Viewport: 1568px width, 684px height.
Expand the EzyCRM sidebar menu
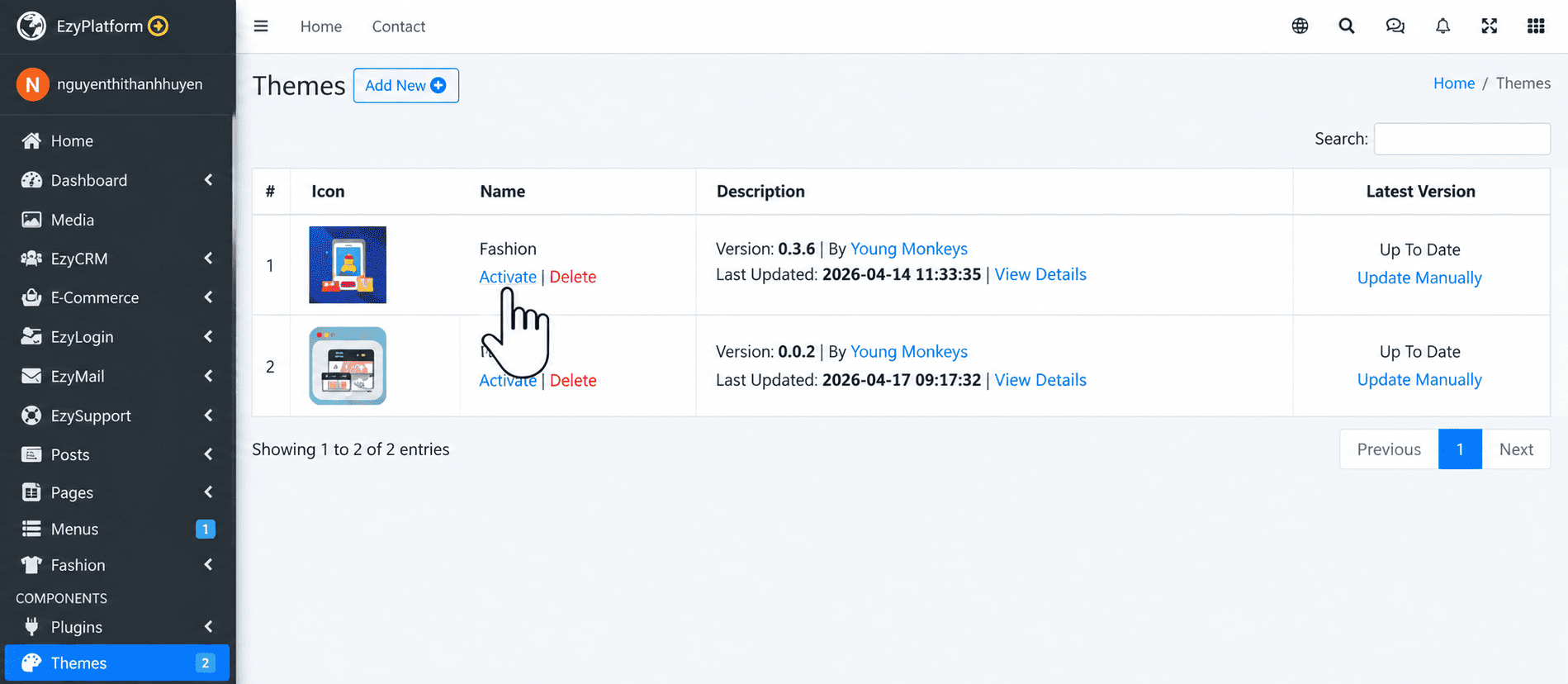coord(117,259)
